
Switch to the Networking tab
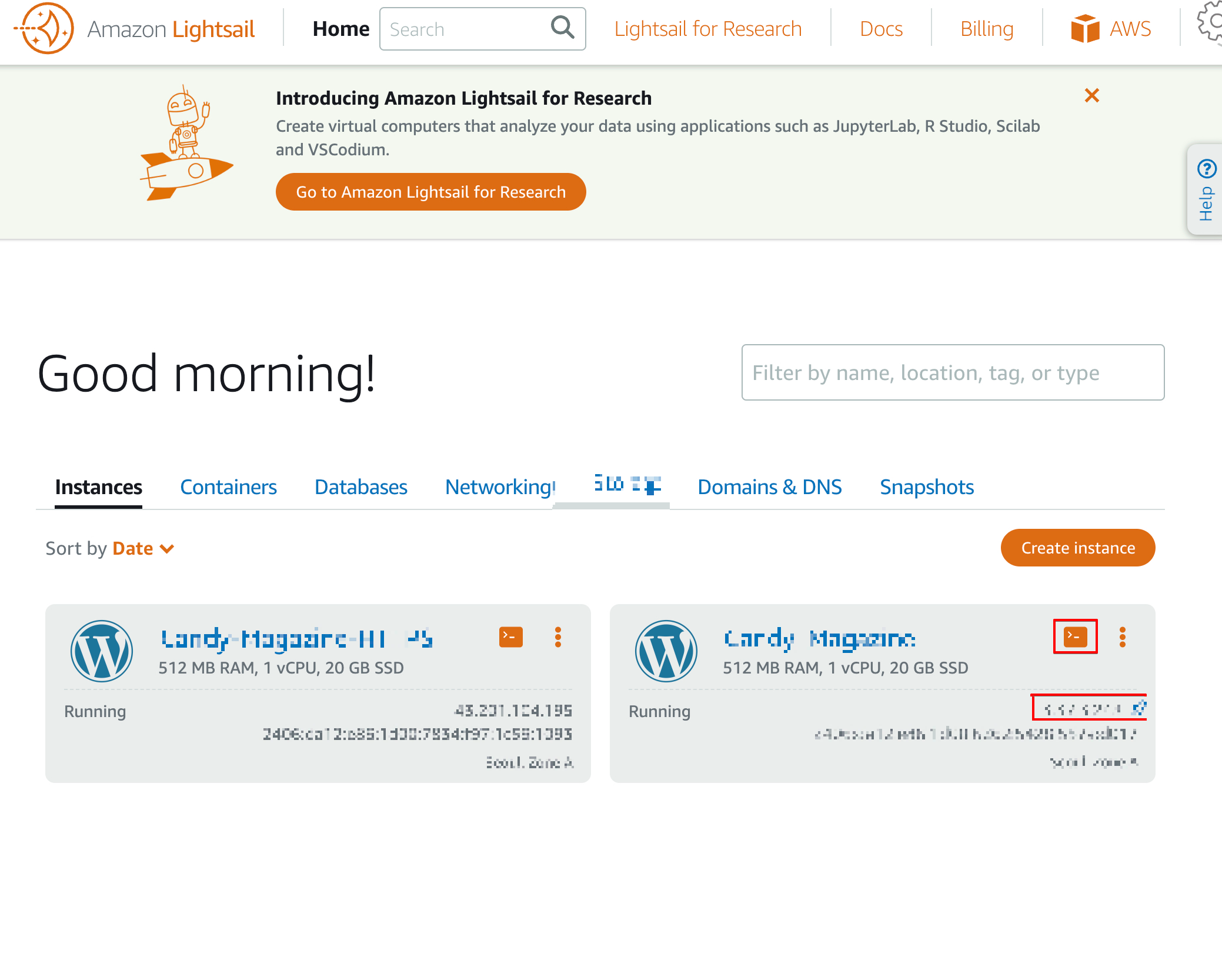[499, 487]
